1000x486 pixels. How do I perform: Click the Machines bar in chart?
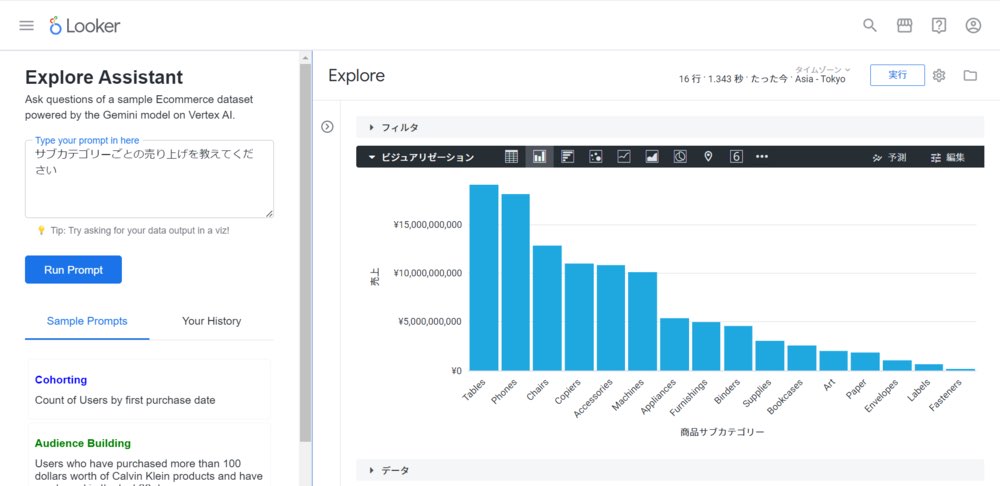click(x=642, y=321)
